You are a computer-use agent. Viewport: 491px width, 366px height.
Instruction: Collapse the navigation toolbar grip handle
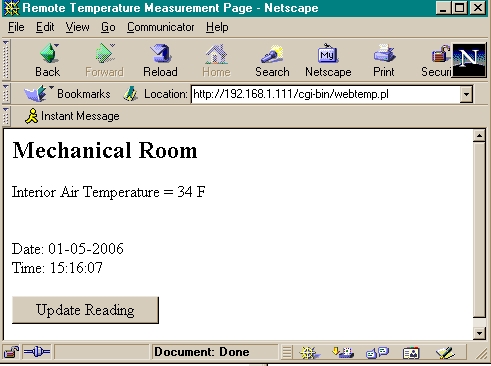pos(6,60)
